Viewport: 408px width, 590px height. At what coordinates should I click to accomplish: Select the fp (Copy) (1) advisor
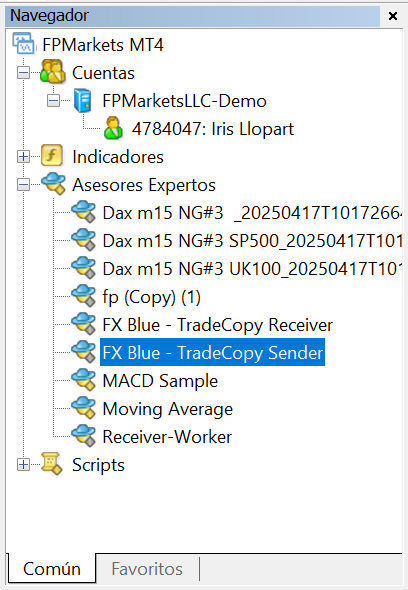click(x=151, y=297)
